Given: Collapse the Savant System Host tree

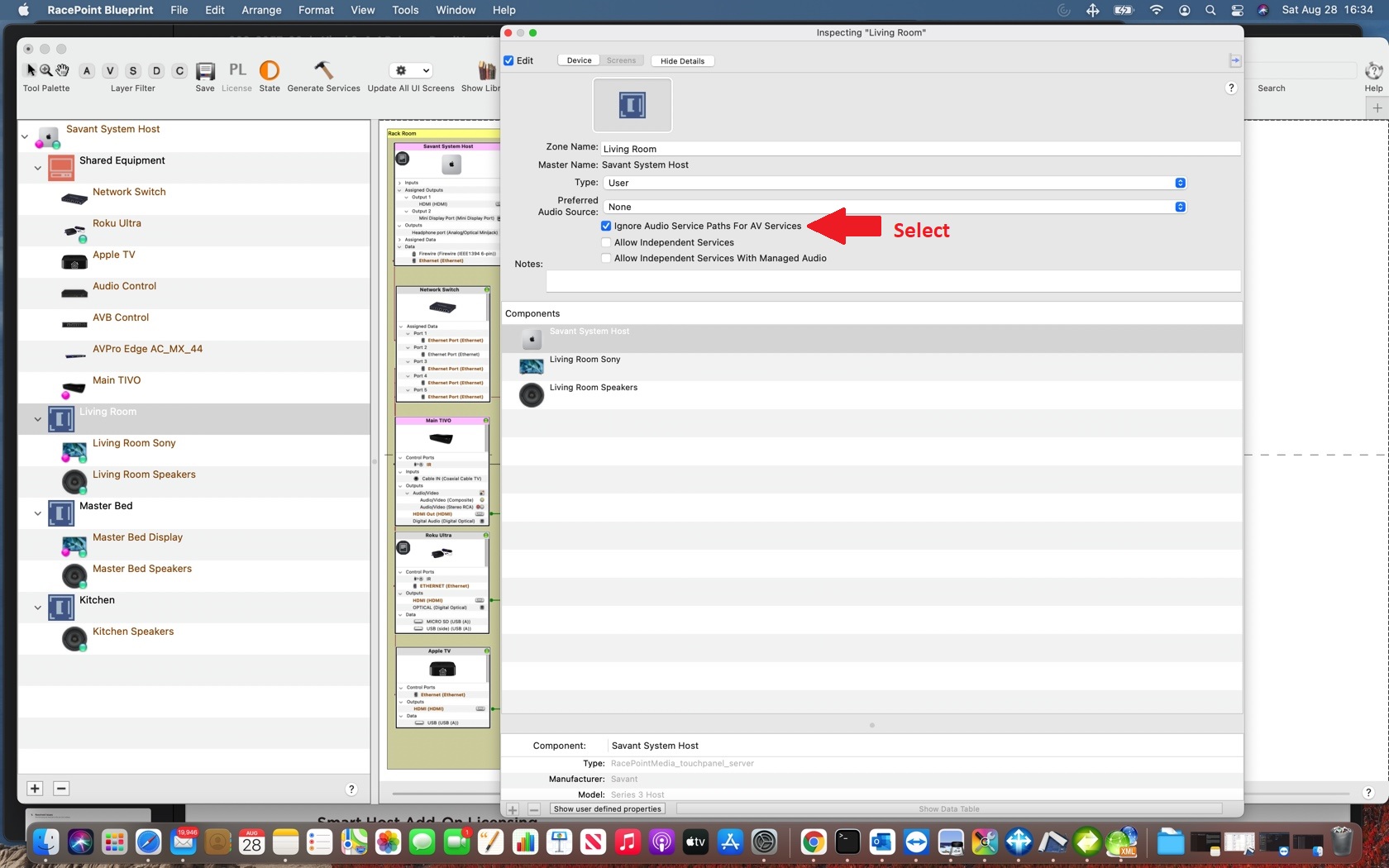Looking at the screenshot, I should tap(25, 136).
